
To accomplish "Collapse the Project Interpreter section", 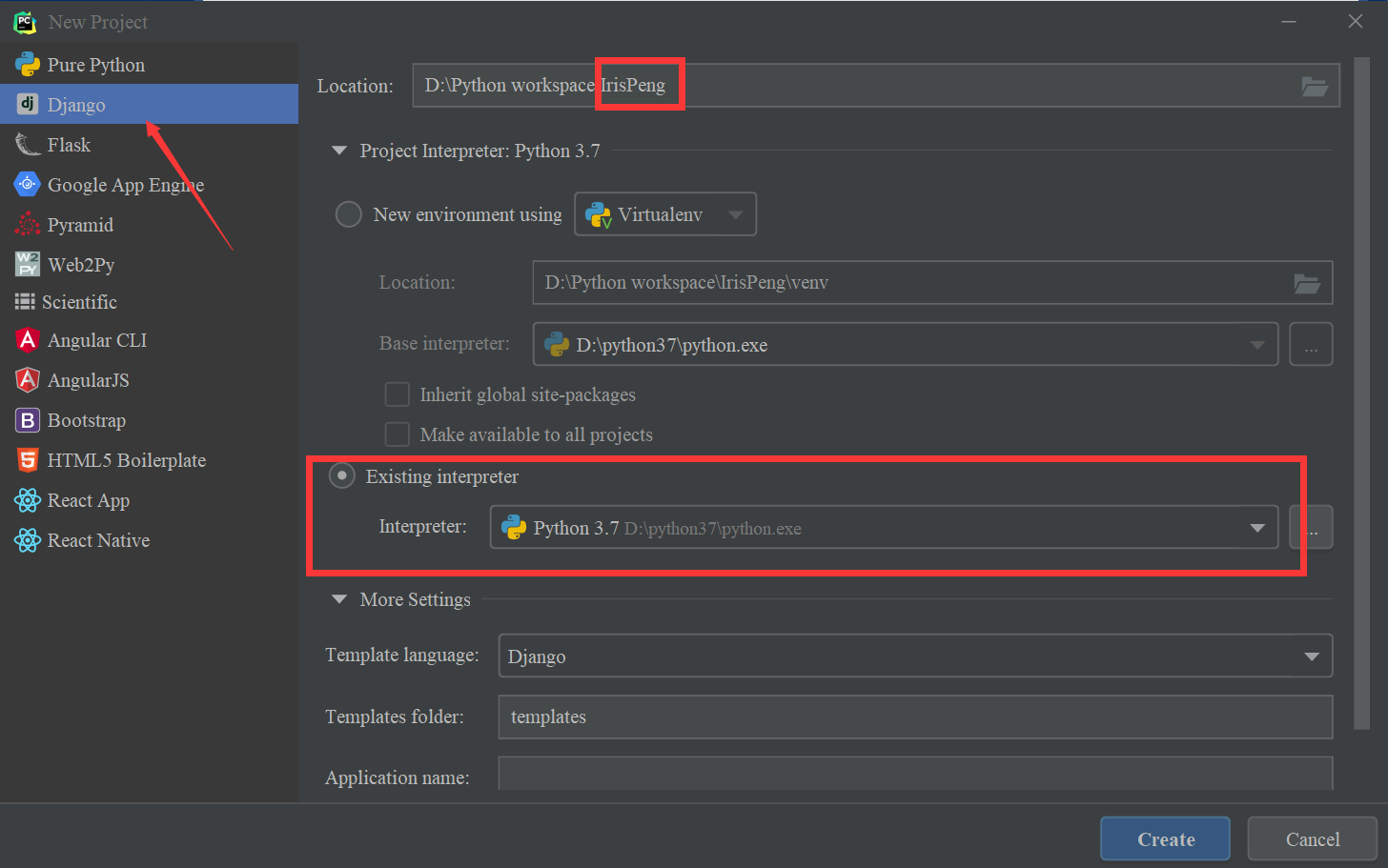I will click(338, 151).
